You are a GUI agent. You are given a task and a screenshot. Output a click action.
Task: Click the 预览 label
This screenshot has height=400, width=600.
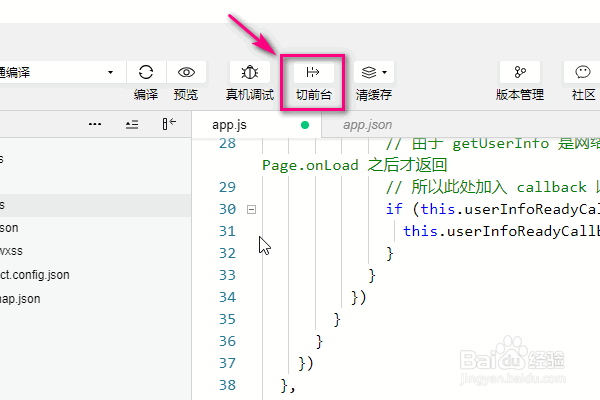tap(186, 95)
